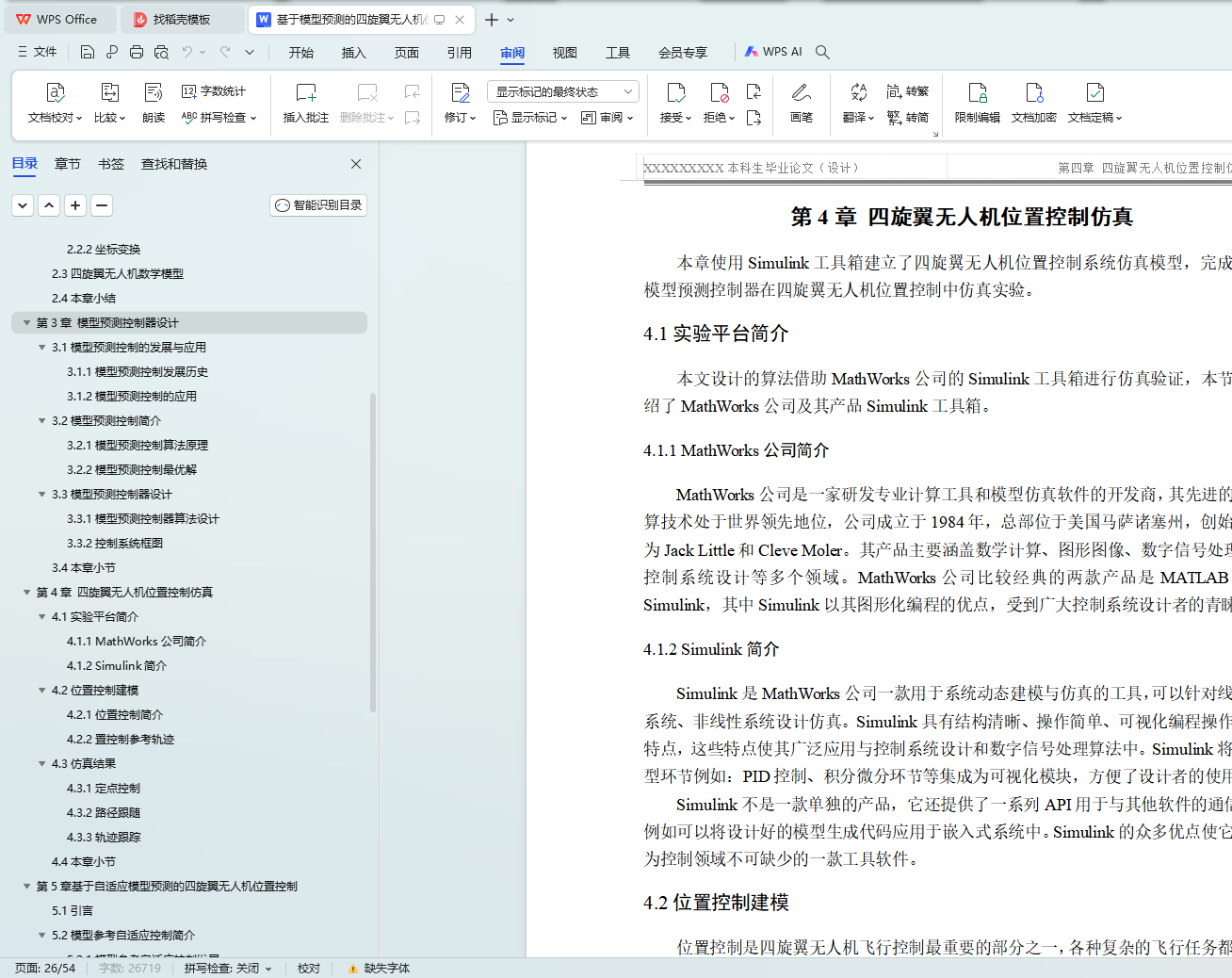Image resolution: width=1232 pixels, height=978 pixels.
Task: Open the WPS AI assistant
Action: coord(773,52)
